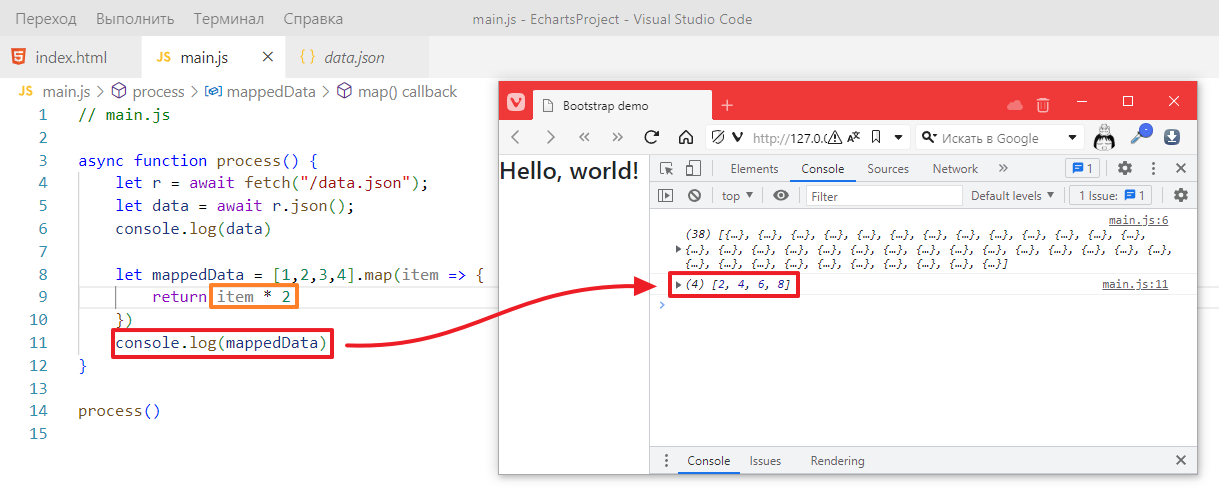Expand the logged array [2, 4, 6, 8]

679,285
